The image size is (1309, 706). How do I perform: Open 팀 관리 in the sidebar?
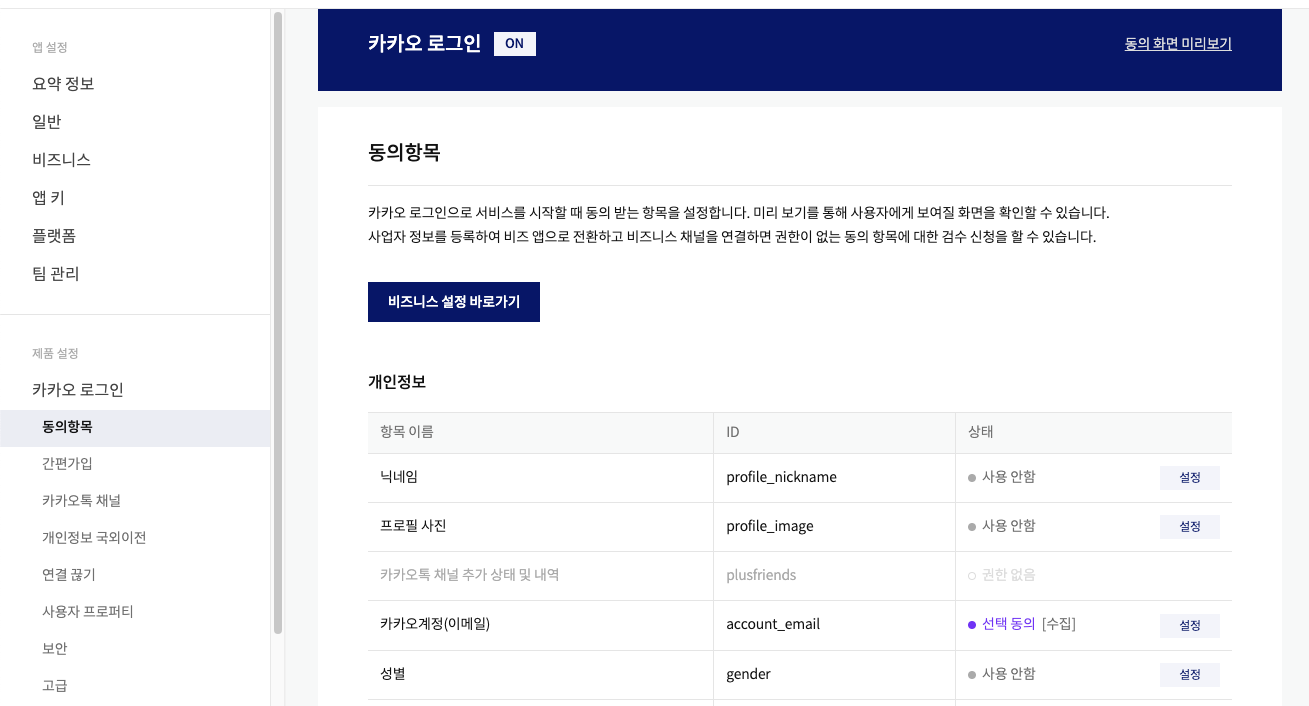coord(56,274)
